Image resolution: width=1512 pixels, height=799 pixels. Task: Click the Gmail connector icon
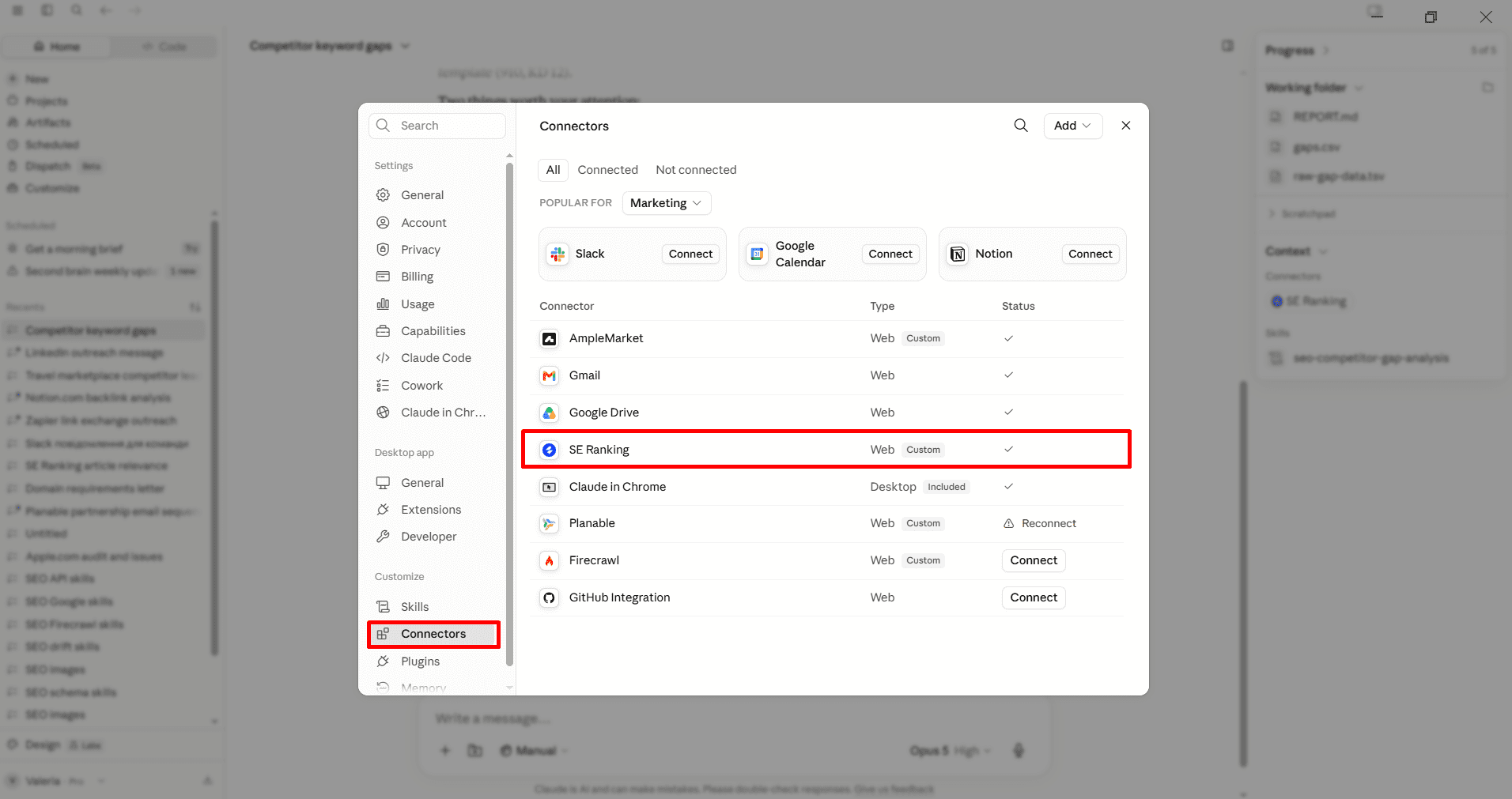coord(549,375)
